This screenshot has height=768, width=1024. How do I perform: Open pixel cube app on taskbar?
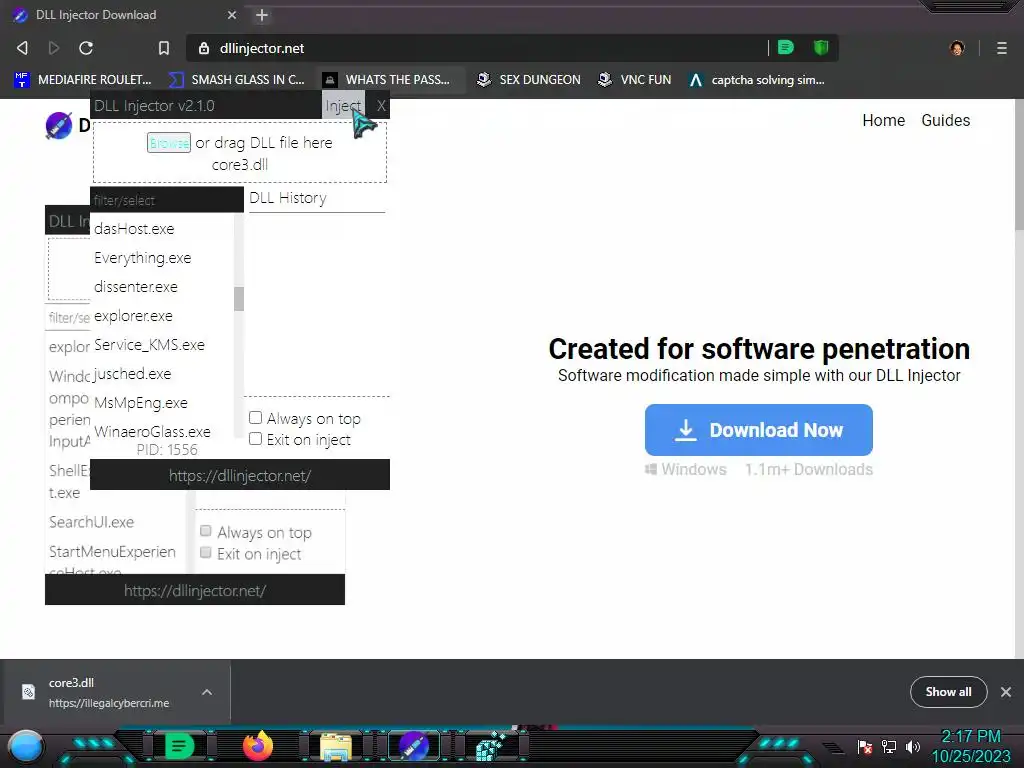[491, 747]
